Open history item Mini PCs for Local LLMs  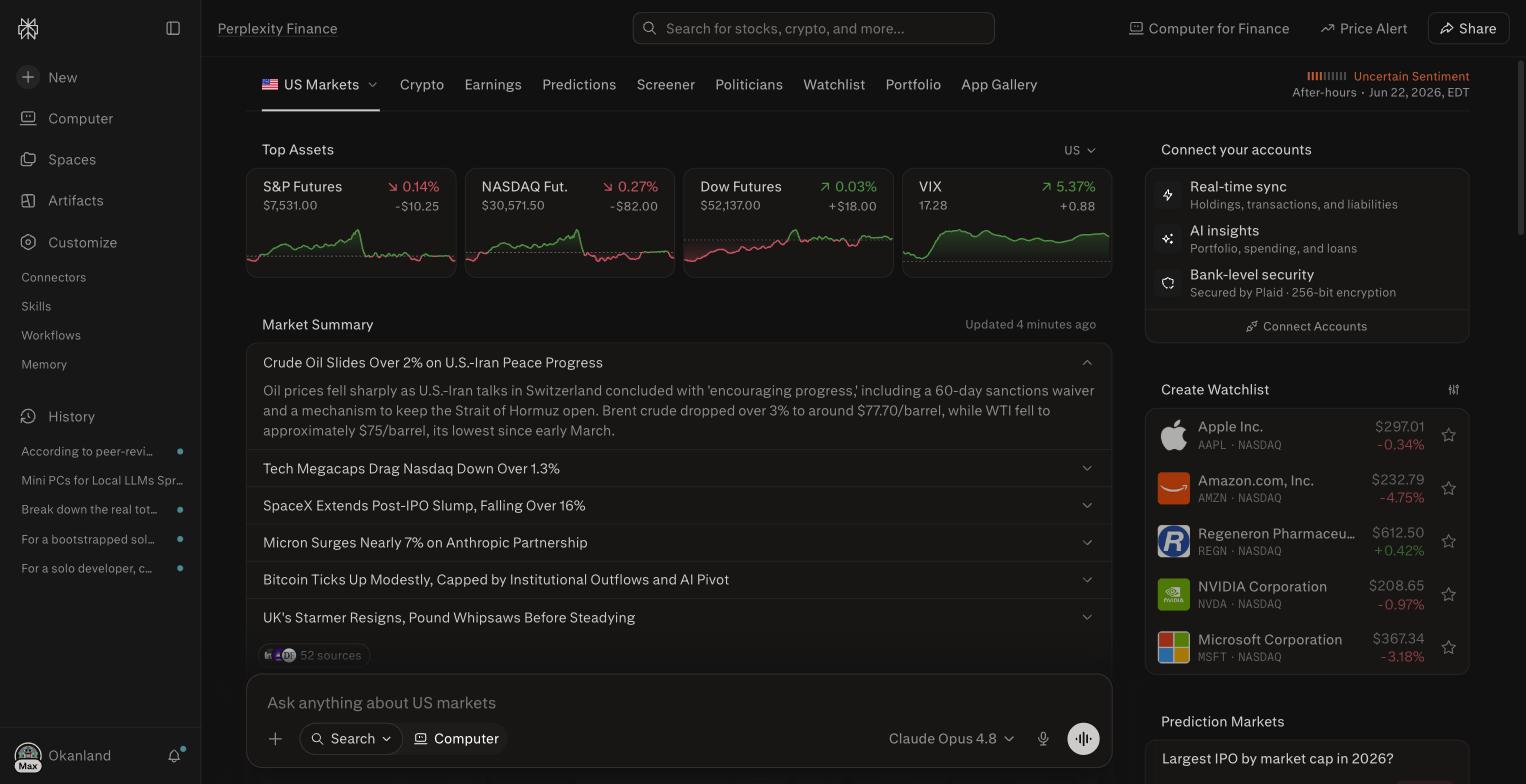point(100,480)
